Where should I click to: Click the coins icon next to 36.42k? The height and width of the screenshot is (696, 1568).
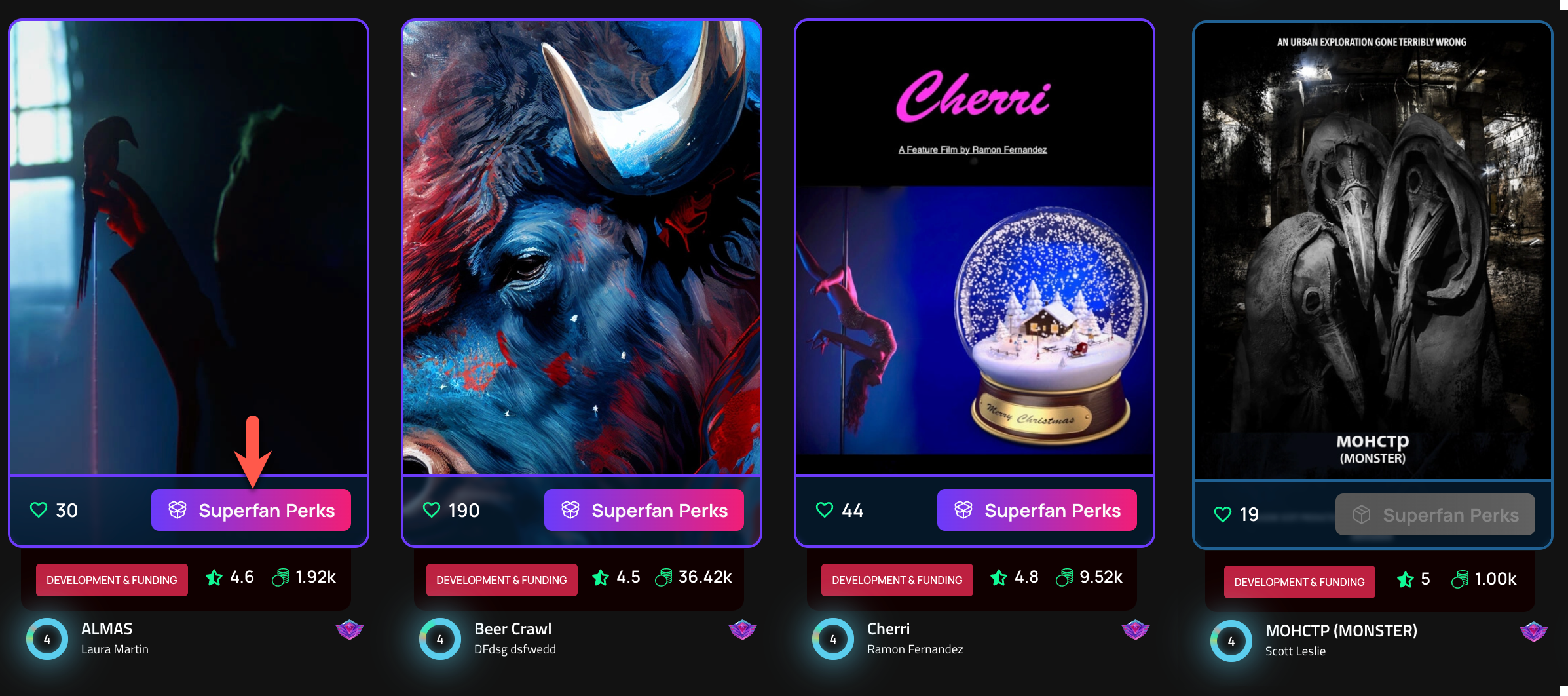point(663,577)
